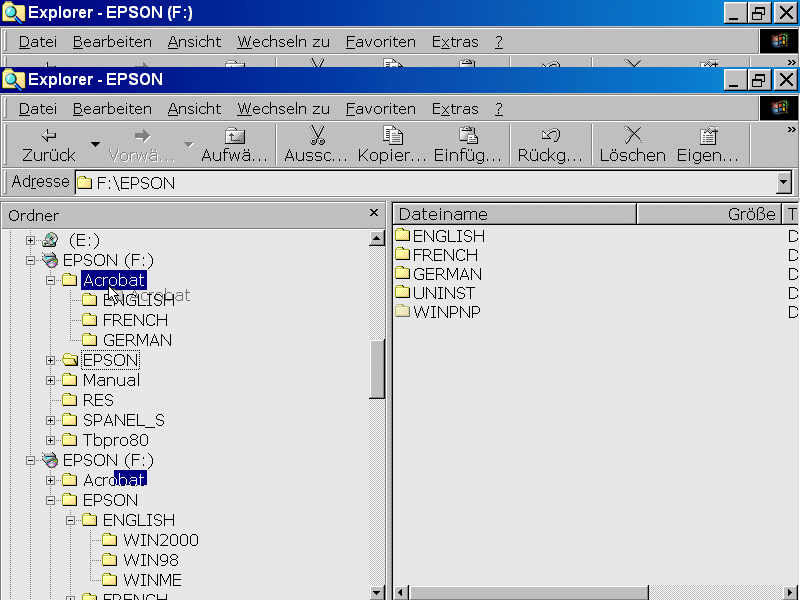The image size is (800, 600).
Task: Click the Rückgängig undo icon
Action: 550,136
